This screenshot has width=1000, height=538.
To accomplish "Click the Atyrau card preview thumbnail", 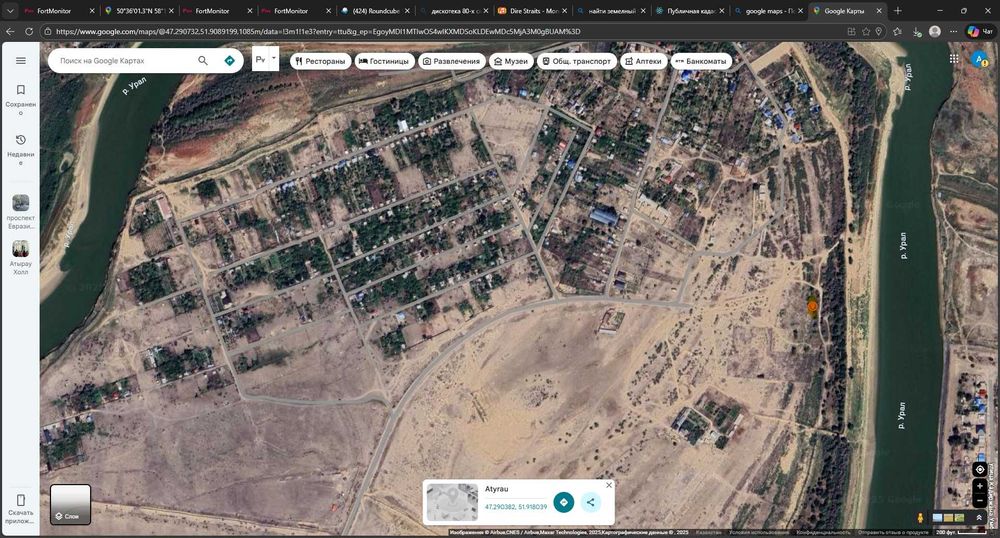I will click(452, 502).
